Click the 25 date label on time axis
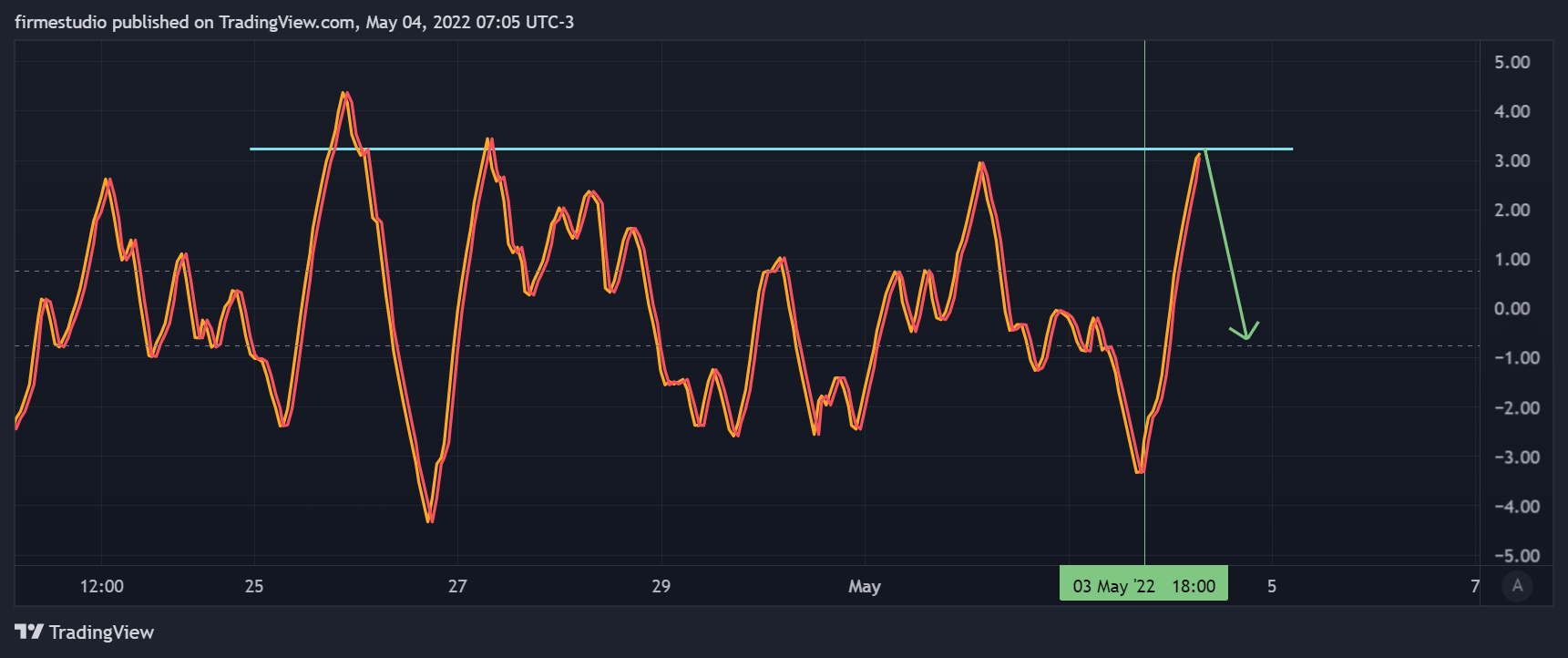Viewport: 1568px width, 658px height. click(254, 586)
